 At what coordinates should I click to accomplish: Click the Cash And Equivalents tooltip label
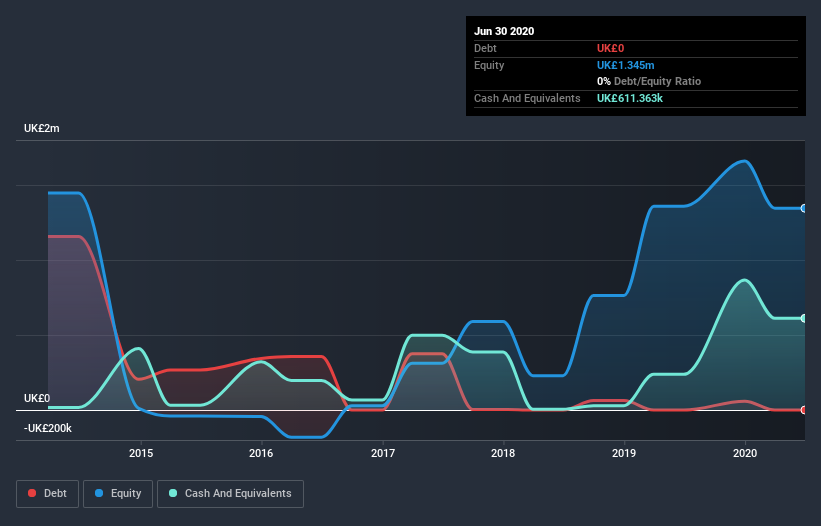click(527, 98)
